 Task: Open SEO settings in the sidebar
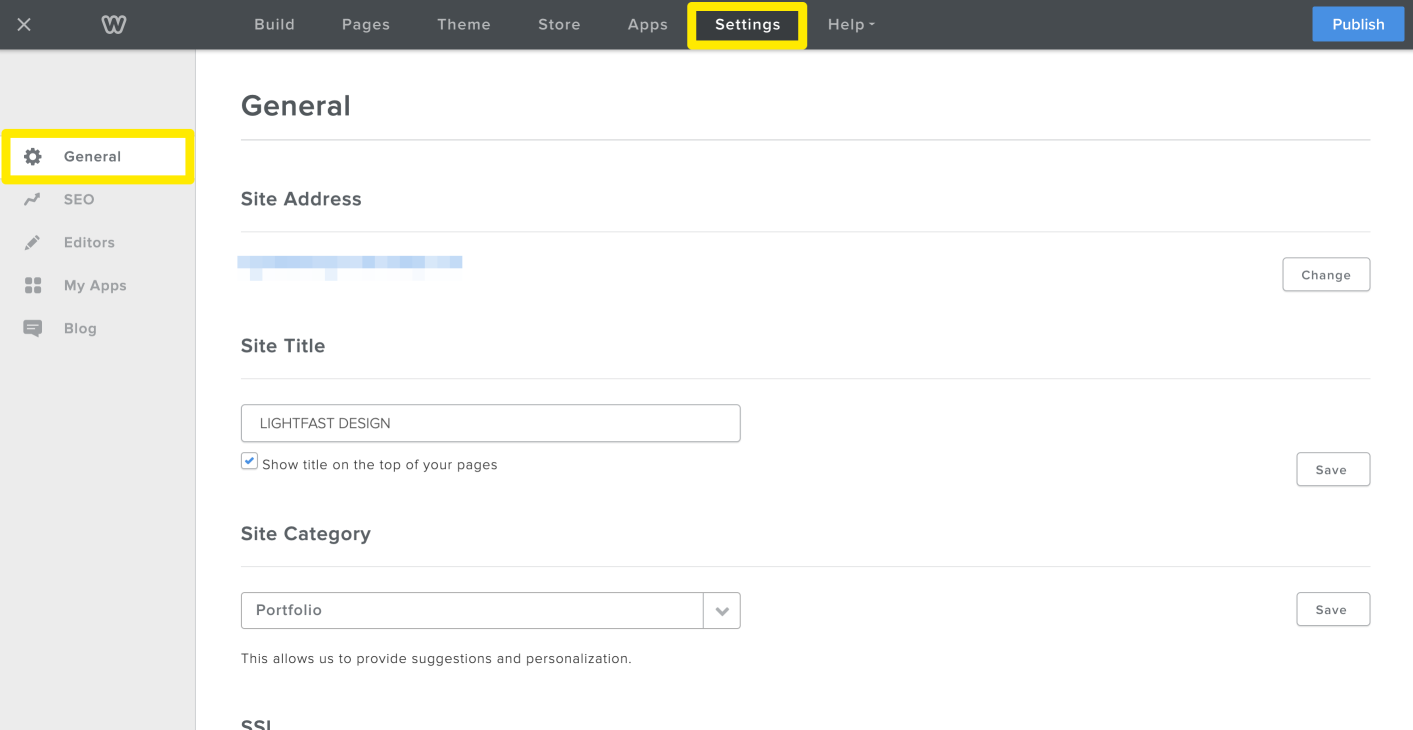click(79, 199)
